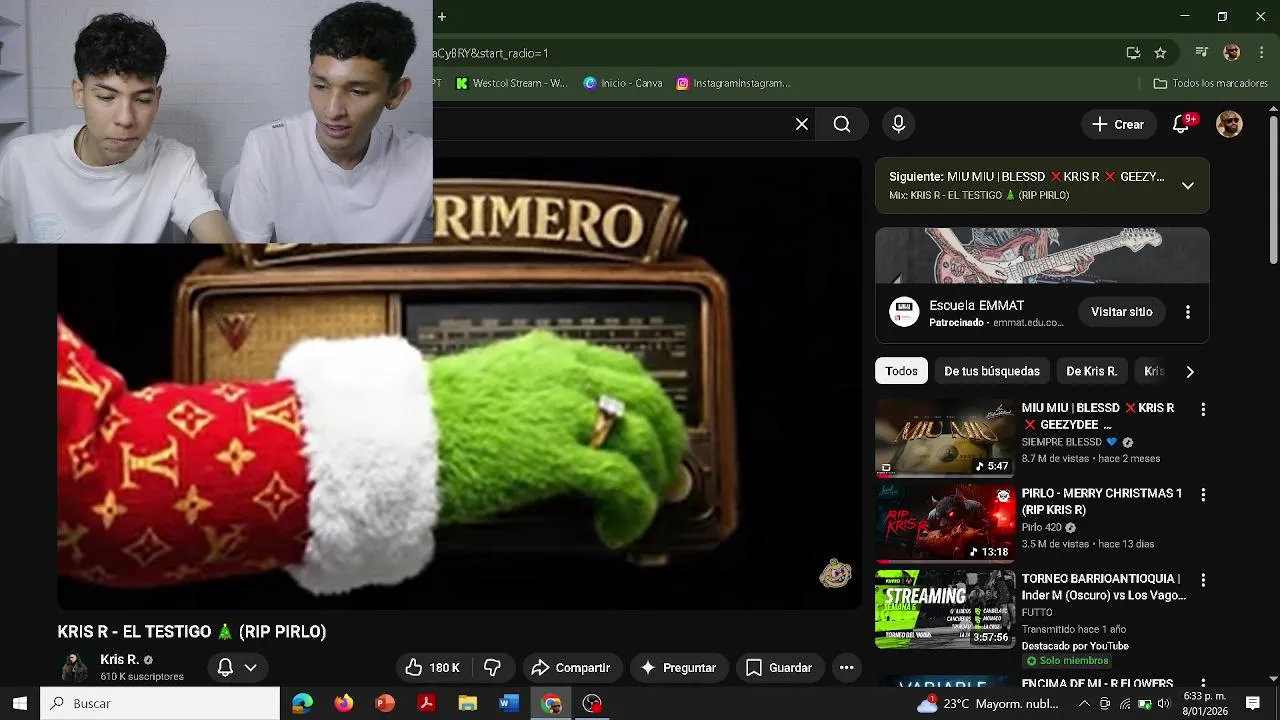Expand the Siguiente mix playlist panel
The image size is (1280, 720).
click(x=1188, y=185)
